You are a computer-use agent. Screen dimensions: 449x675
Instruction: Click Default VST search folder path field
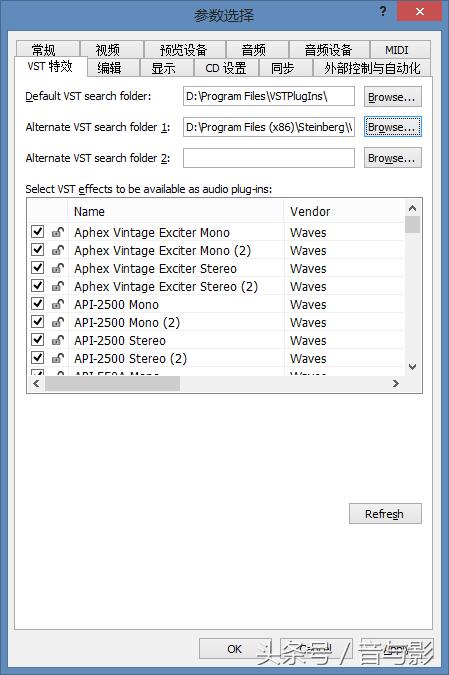tap(269, 96)
